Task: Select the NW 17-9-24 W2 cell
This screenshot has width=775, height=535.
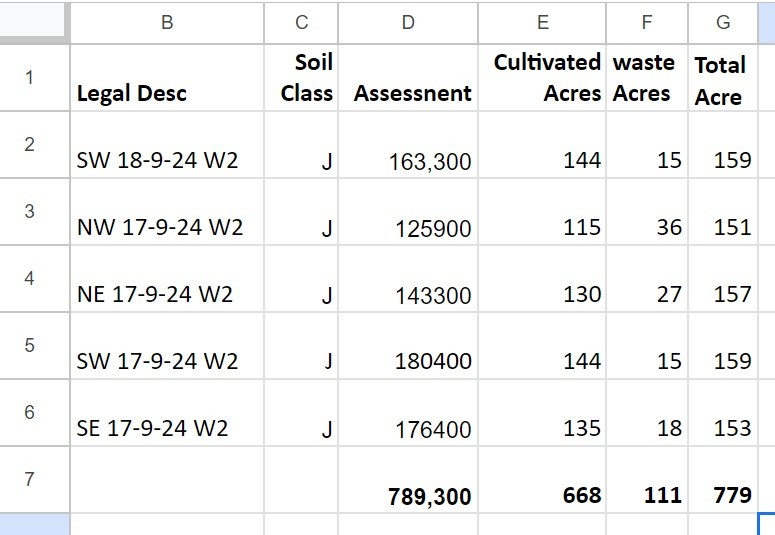Action: pos(167,212)
